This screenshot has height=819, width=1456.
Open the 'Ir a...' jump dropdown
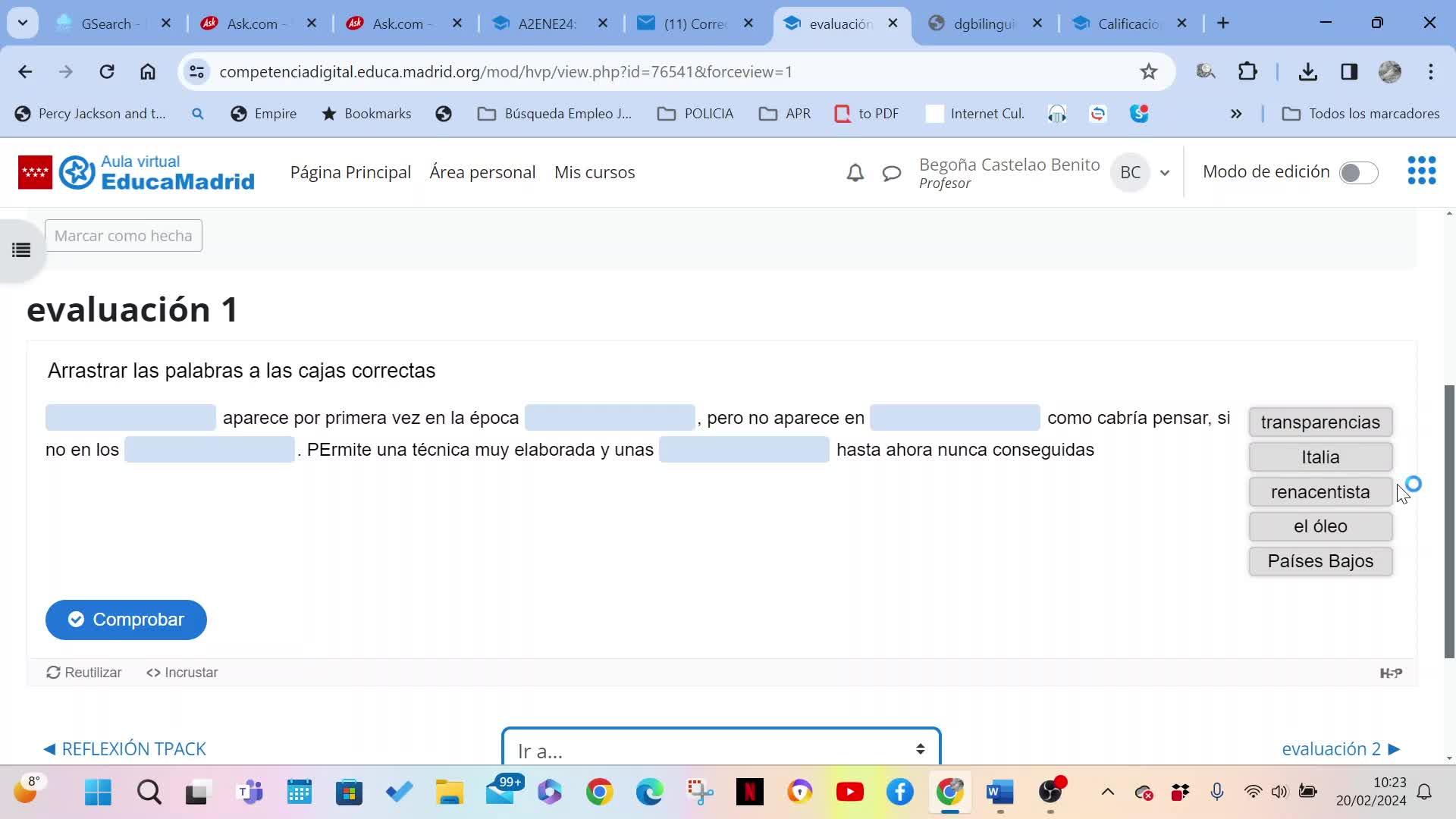[720, 750]
